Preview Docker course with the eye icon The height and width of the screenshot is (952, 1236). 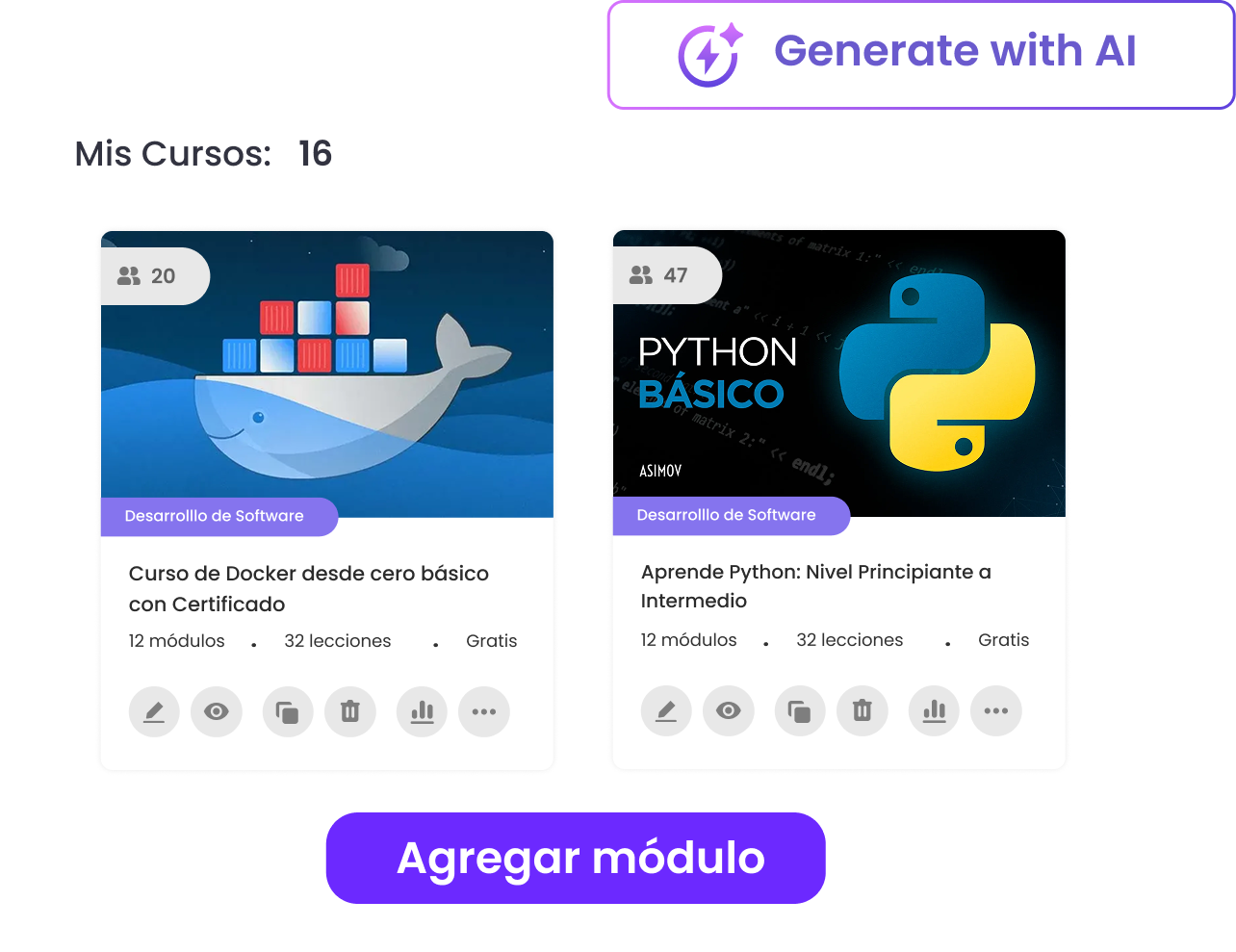[x=217, y=712]
